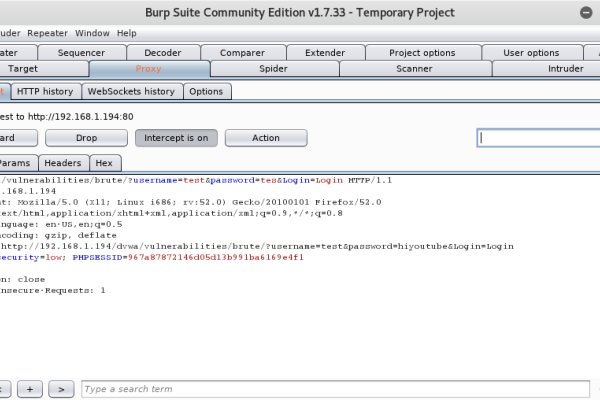Show the request Headers view

[63, 163]
